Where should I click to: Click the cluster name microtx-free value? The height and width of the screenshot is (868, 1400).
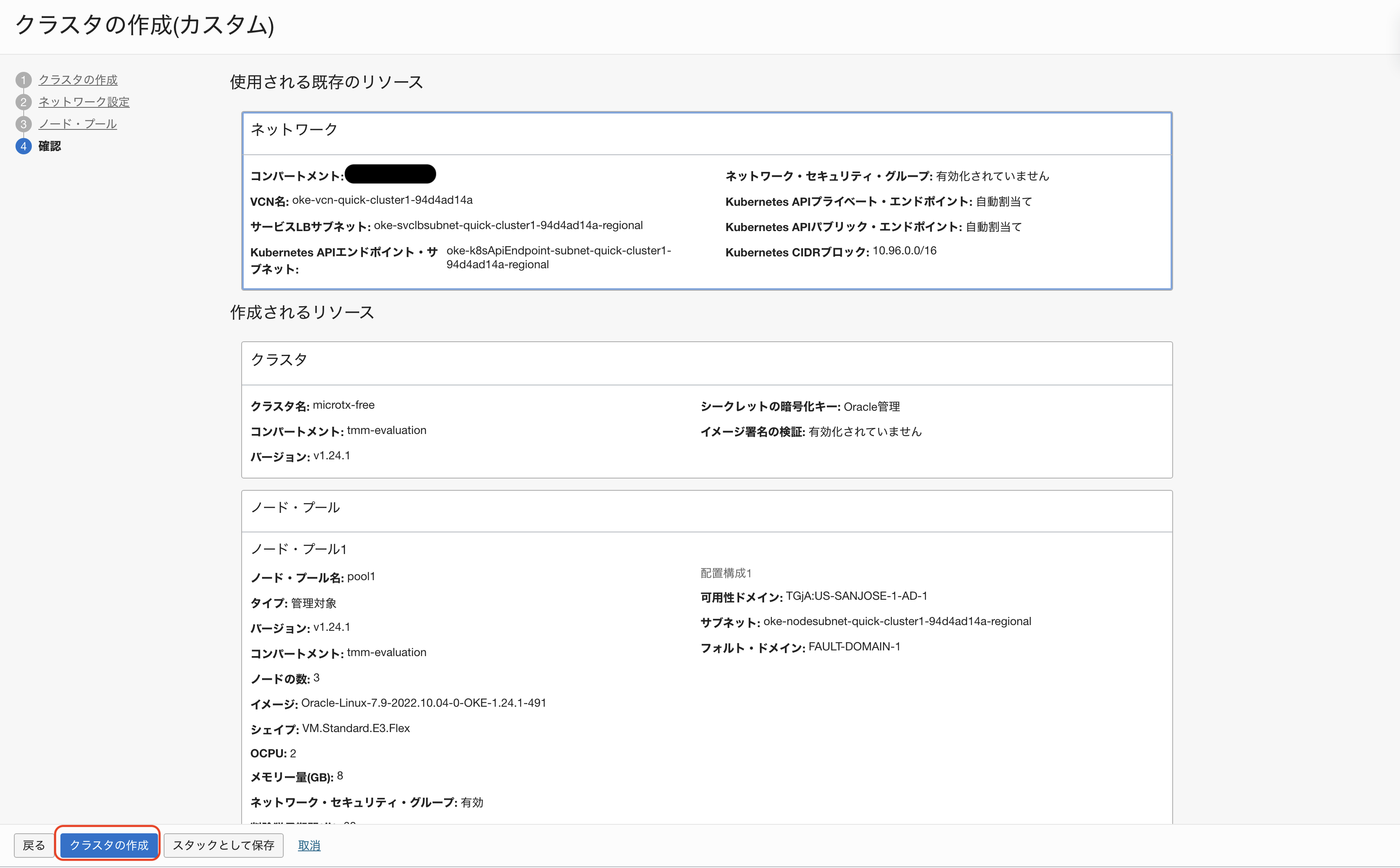[343, 405]
